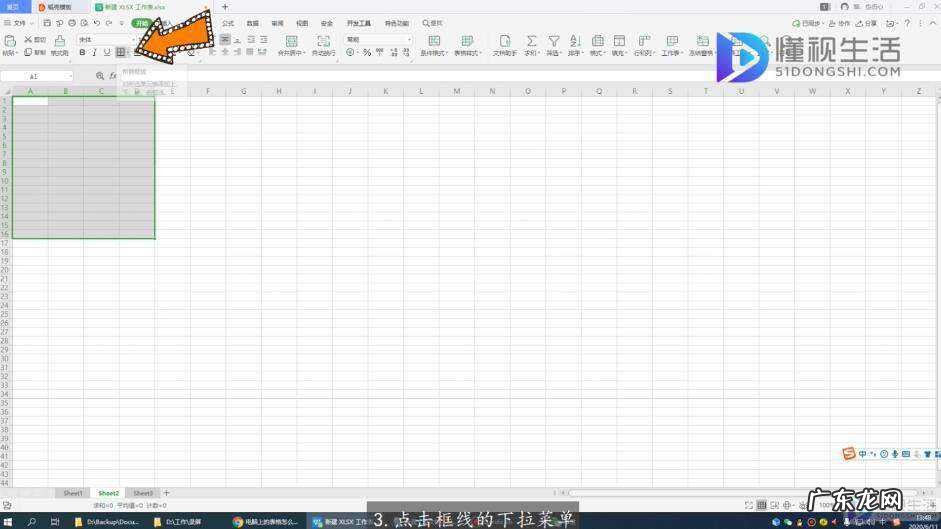Click column header M

click(457, 91)
